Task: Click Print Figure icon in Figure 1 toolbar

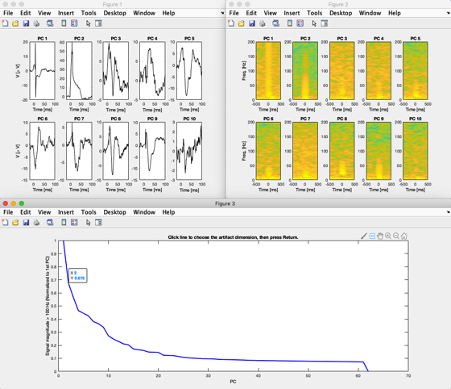Action: [37, 23]
